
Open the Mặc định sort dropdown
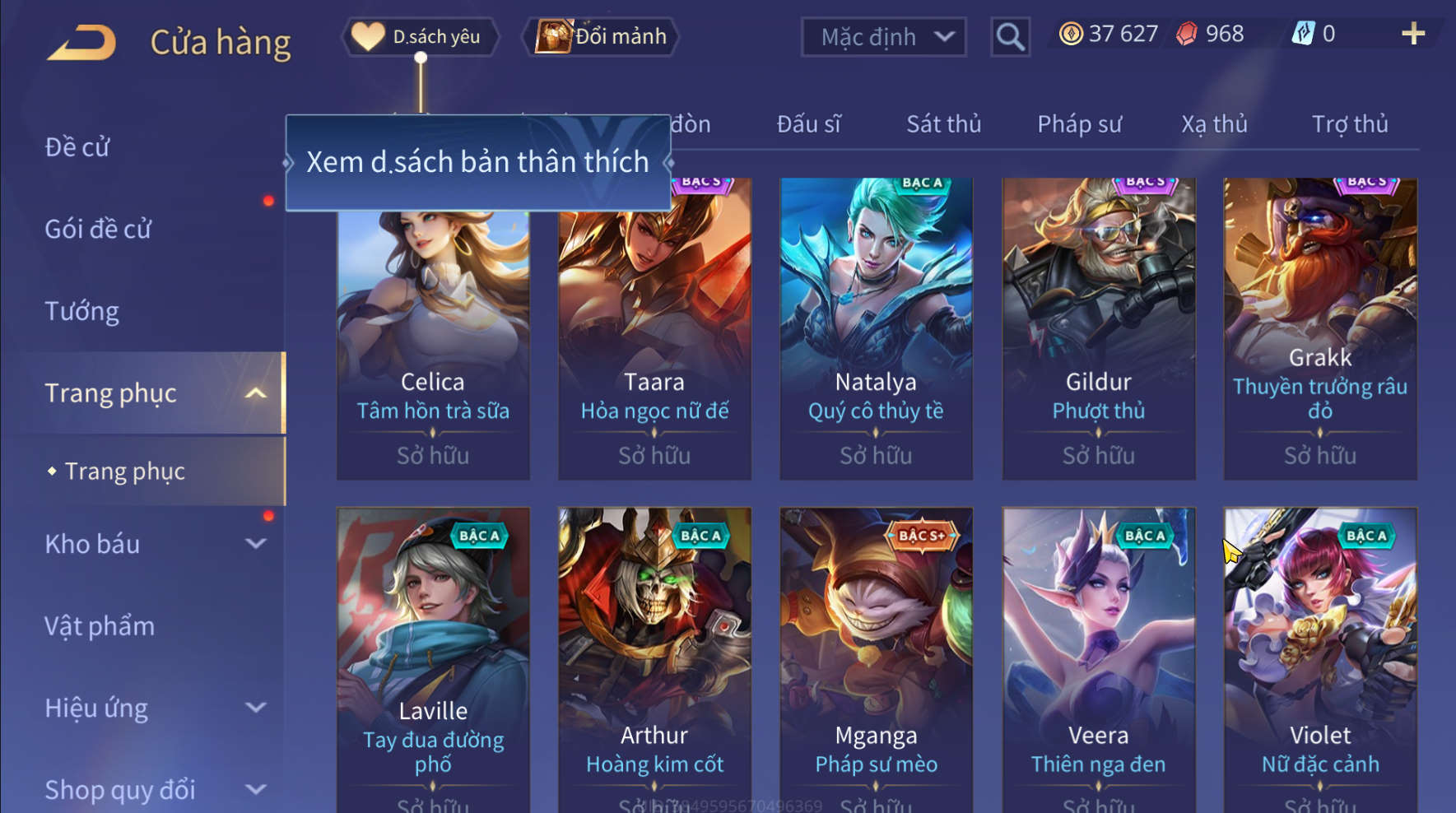click(883, 37)
